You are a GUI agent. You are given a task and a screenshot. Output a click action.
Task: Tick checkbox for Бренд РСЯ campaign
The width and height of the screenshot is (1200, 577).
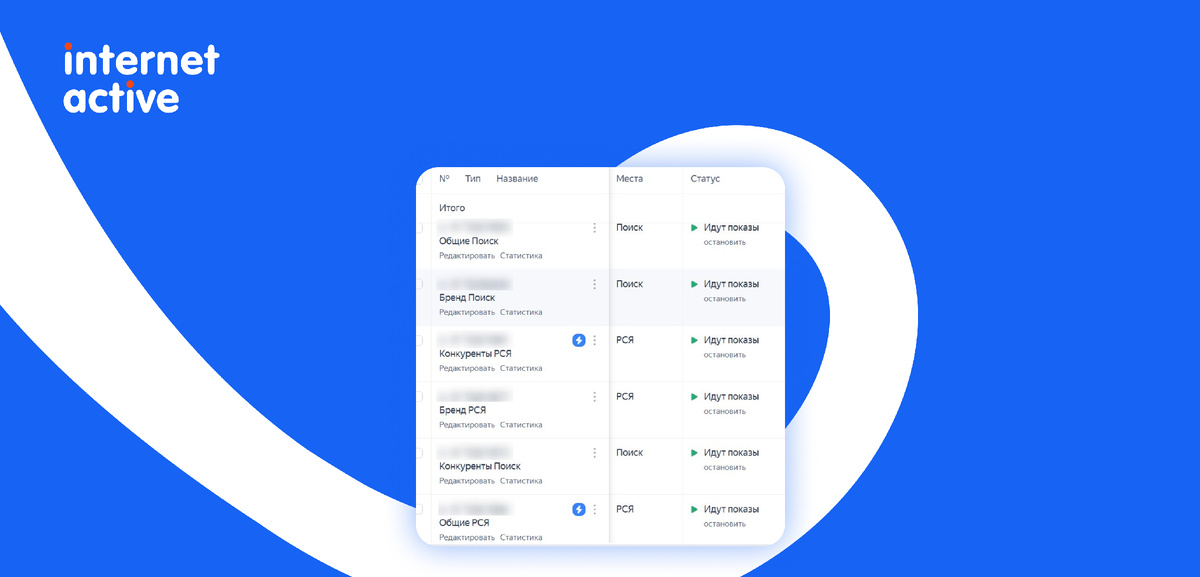[x=419, y=397]
